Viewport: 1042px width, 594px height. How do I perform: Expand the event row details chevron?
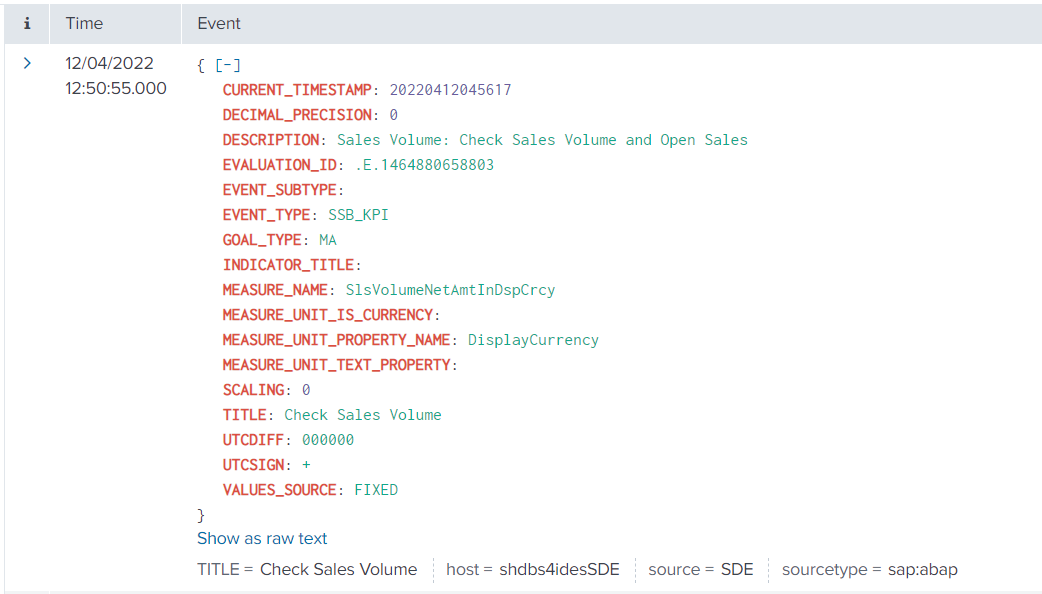[27, 63]
